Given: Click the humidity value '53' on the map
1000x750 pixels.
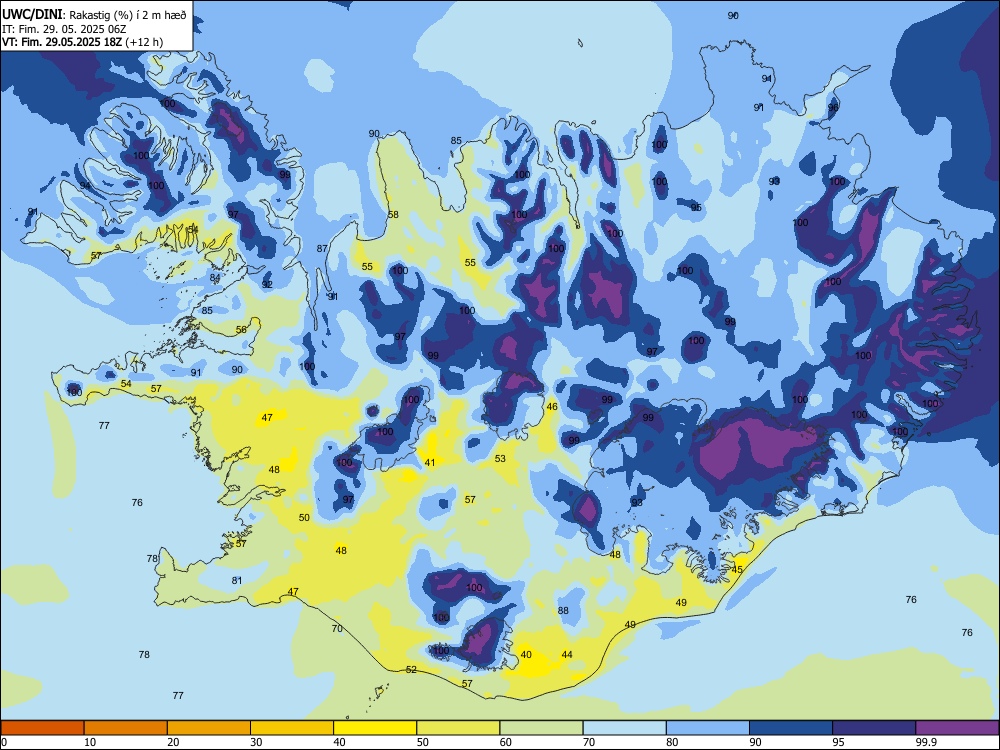Looking at the screenshot, I should [x=500, y=459].
